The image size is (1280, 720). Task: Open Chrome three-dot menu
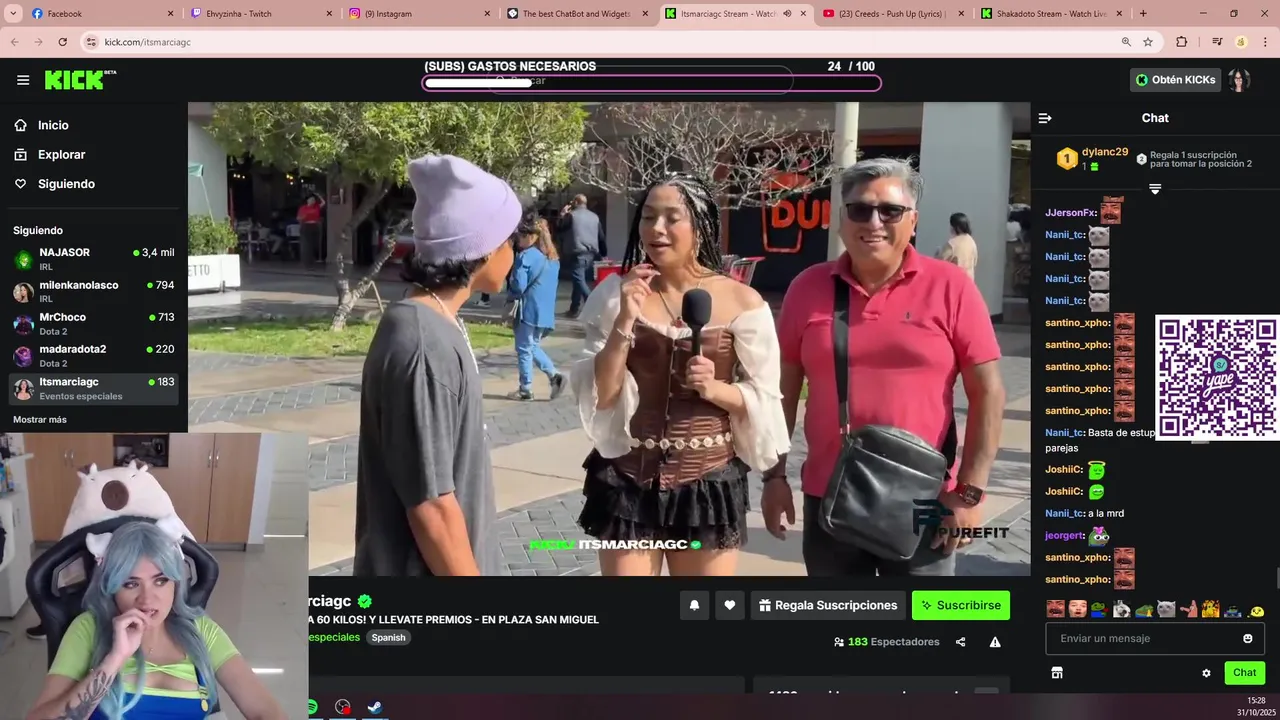point(1265,42)
